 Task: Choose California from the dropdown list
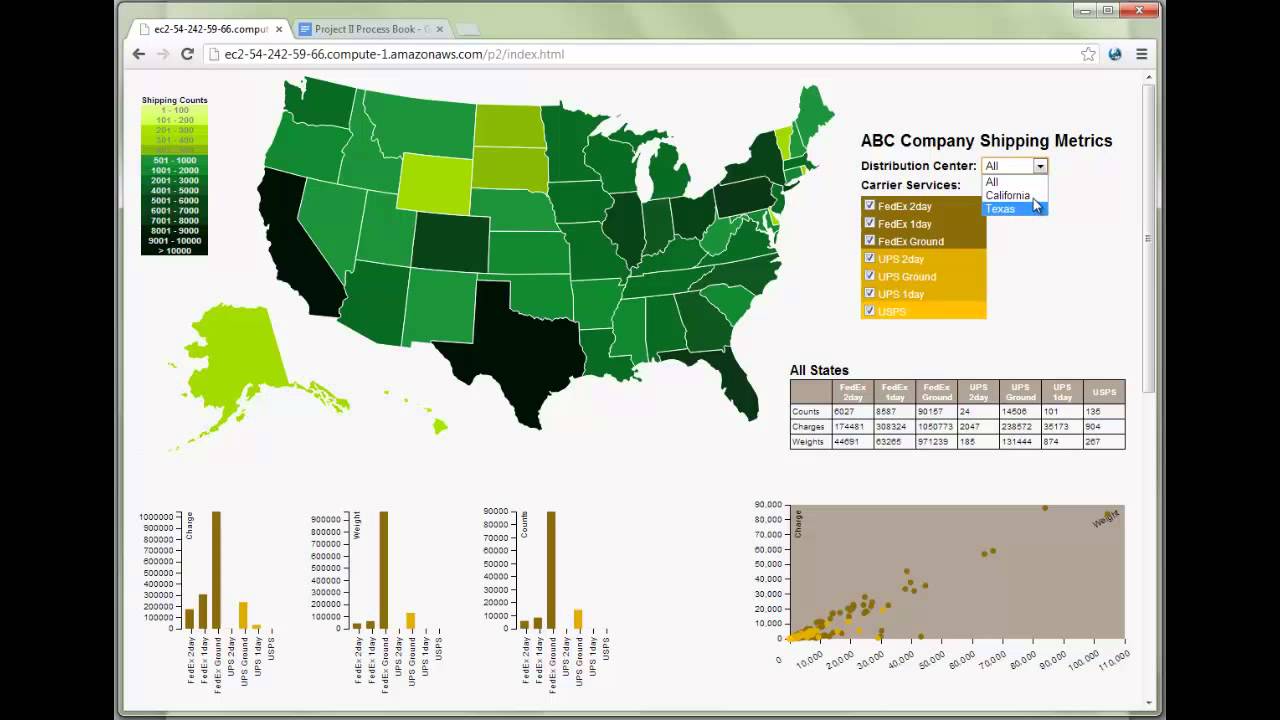(1015, 195)
